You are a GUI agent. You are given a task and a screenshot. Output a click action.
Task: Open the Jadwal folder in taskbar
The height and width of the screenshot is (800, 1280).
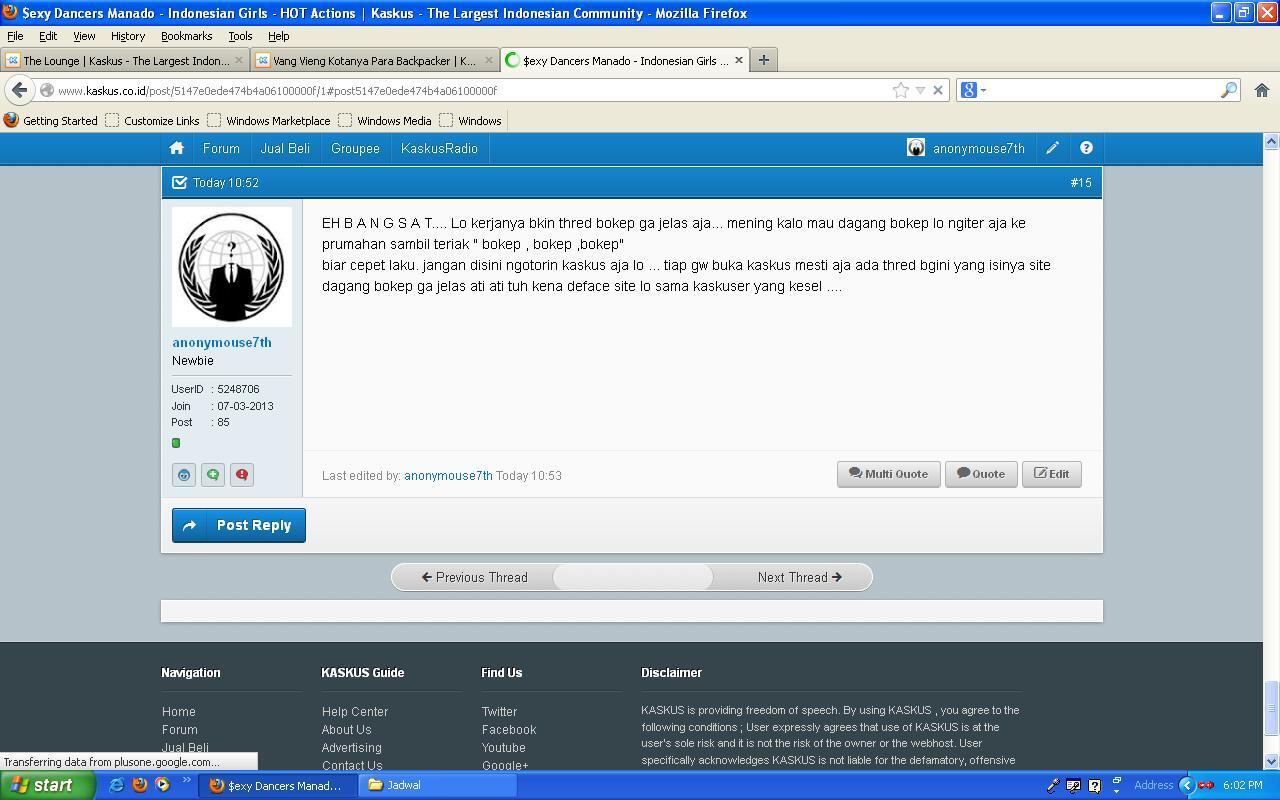pyautogui.click(x=438, y=785)
